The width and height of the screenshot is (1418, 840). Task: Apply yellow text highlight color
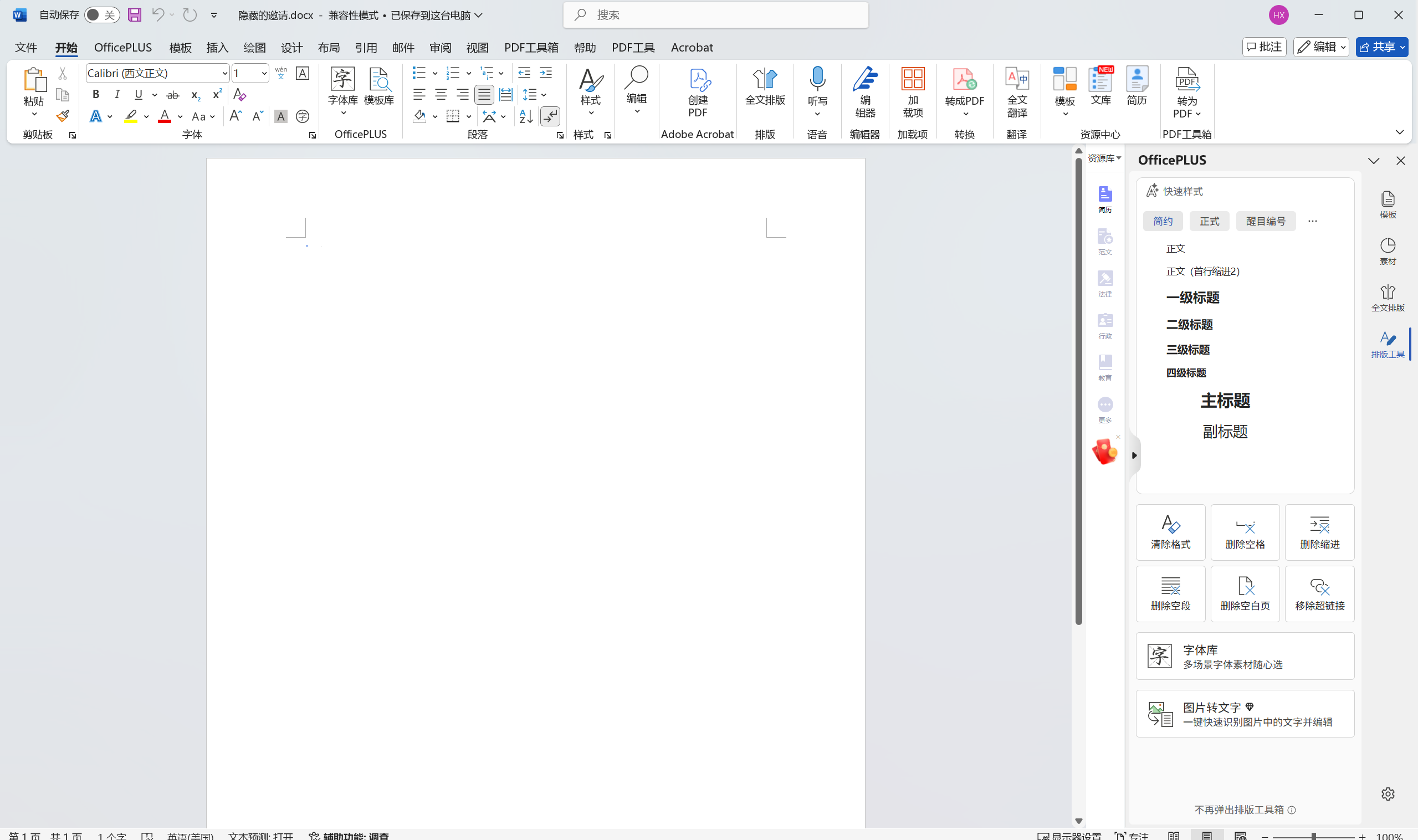coord(131,116)
